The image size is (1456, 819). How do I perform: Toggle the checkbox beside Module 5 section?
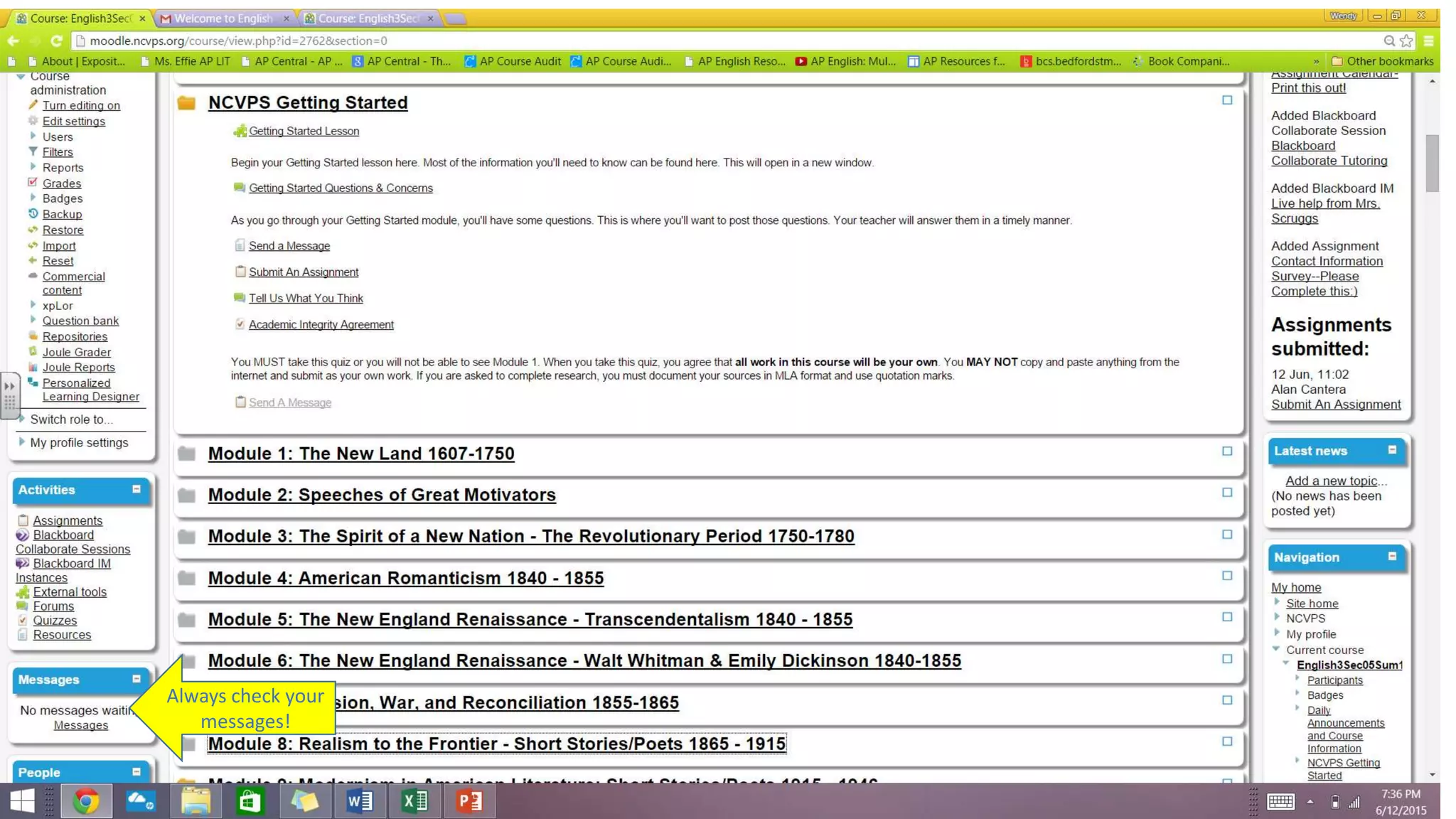click(1227, 616)
